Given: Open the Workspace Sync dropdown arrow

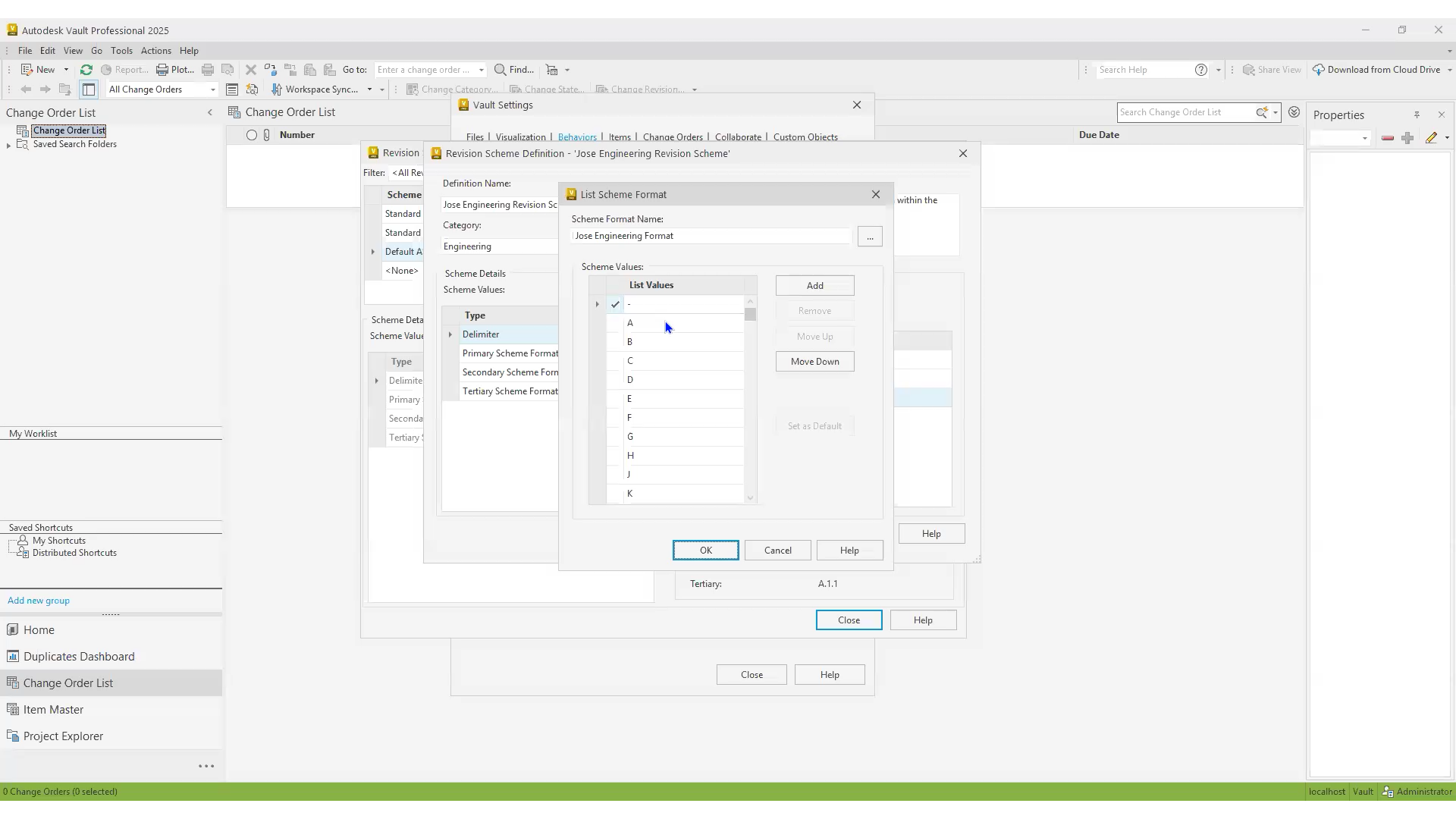Looking at the screenshot, I should [370, 89].
